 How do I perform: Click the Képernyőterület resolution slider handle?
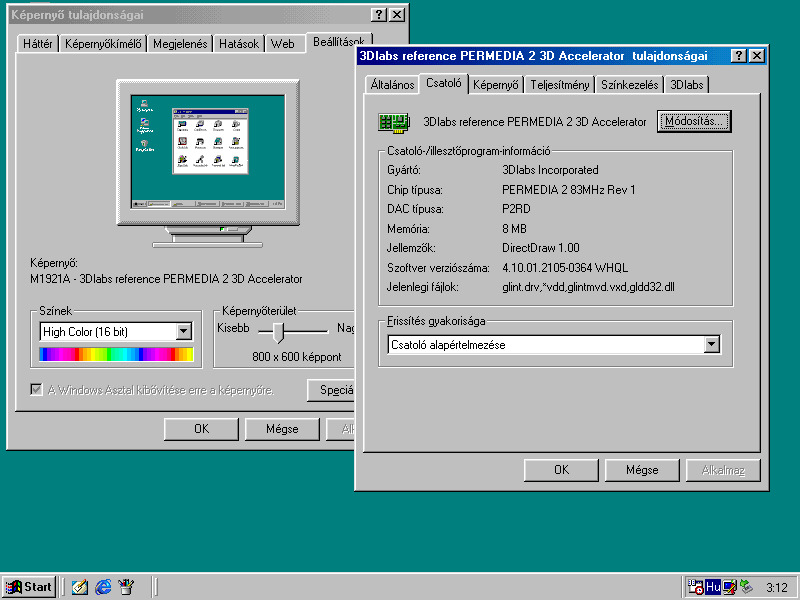tap(278, 332)
